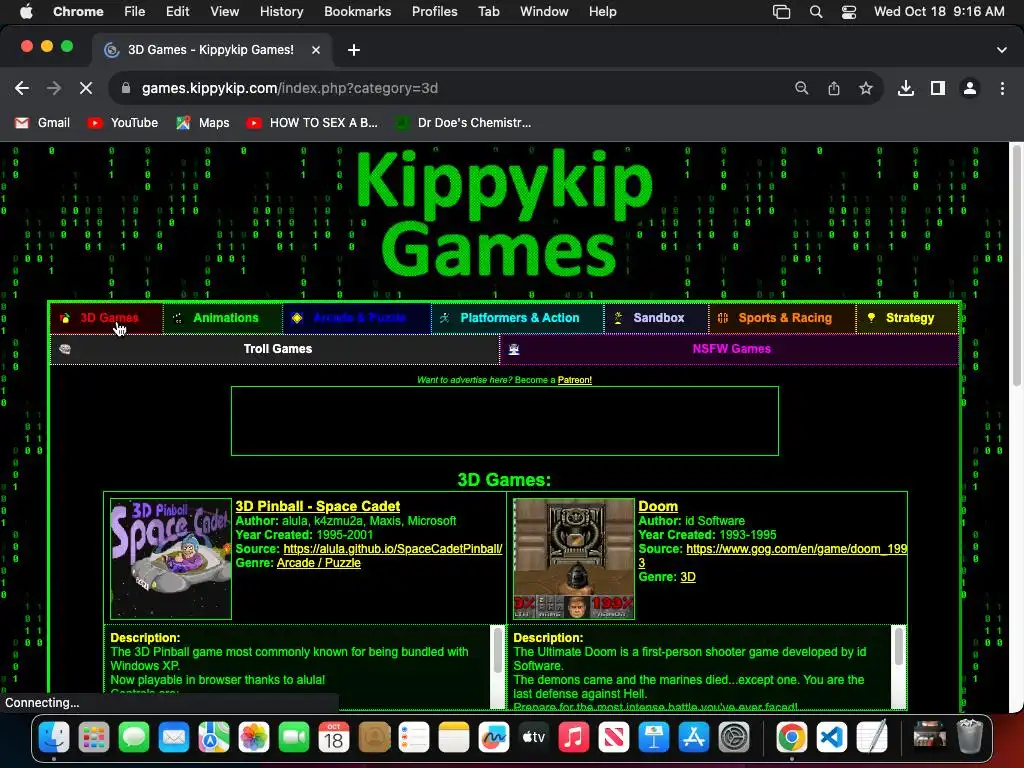Open a new tab with plus button
Viewport: 1024px width, 768px height.
(353, 50)
